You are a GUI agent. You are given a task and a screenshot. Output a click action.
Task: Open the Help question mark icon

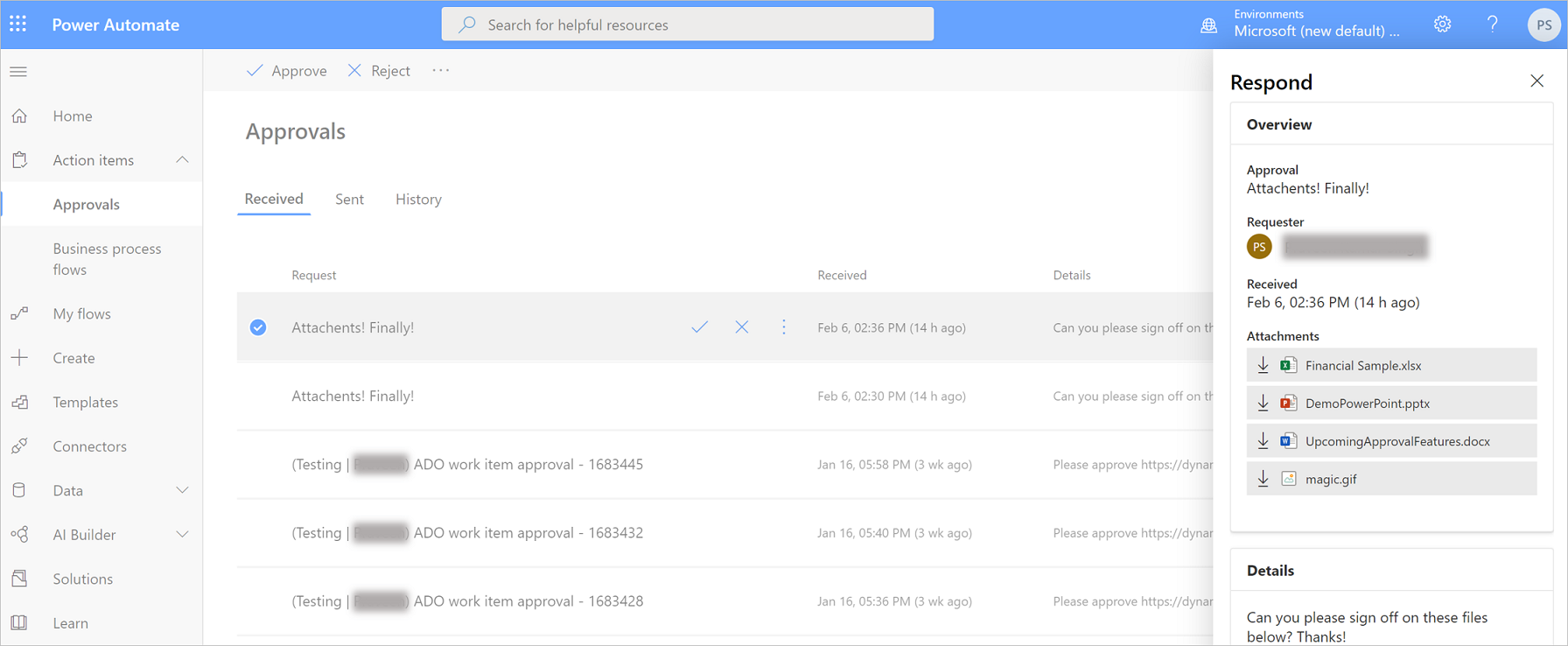click(x=1493, y=25)
